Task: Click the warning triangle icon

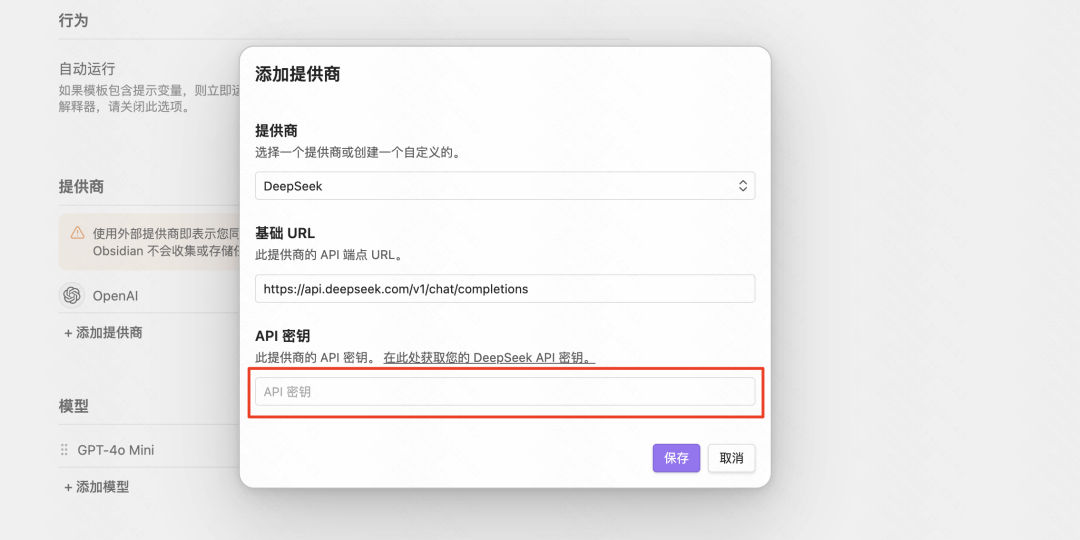Action: click(77, 233)
